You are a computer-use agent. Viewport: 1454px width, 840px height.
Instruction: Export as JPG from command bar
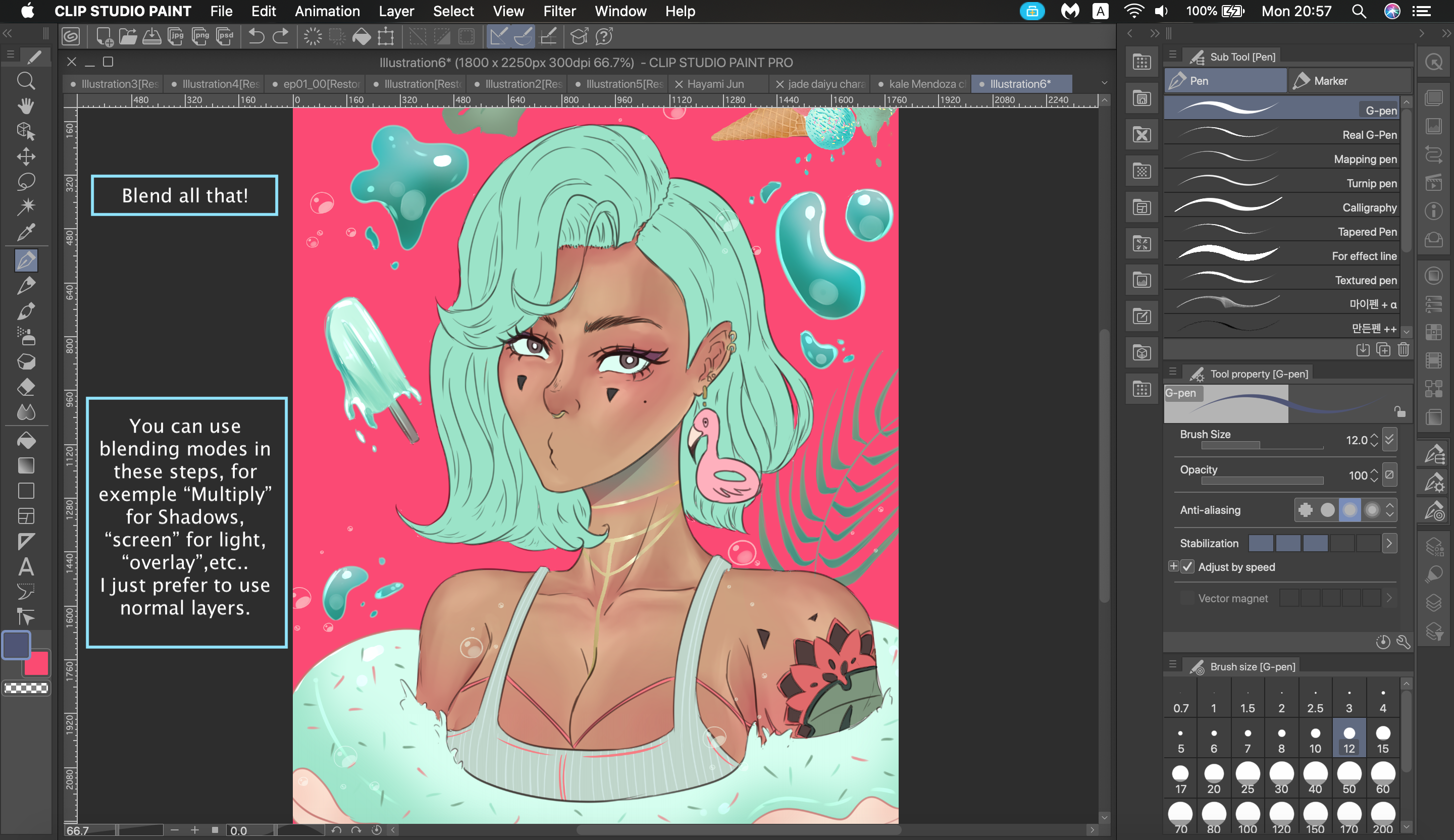(175, 37)
